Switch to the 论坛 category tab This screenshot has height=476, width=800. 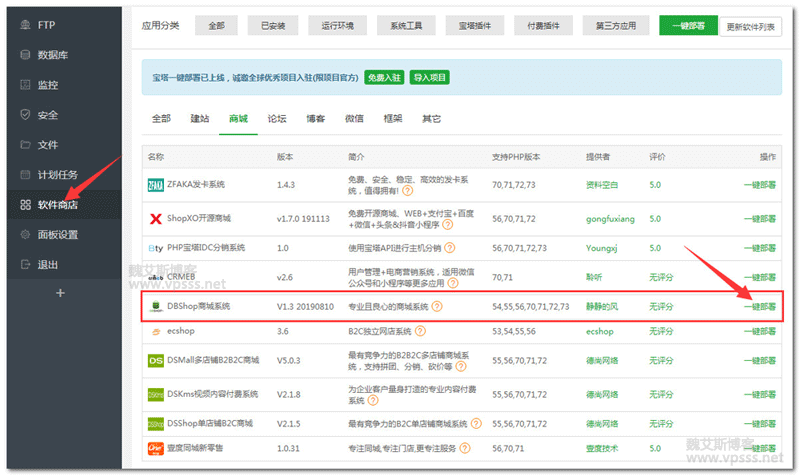(x=277, y=118)
